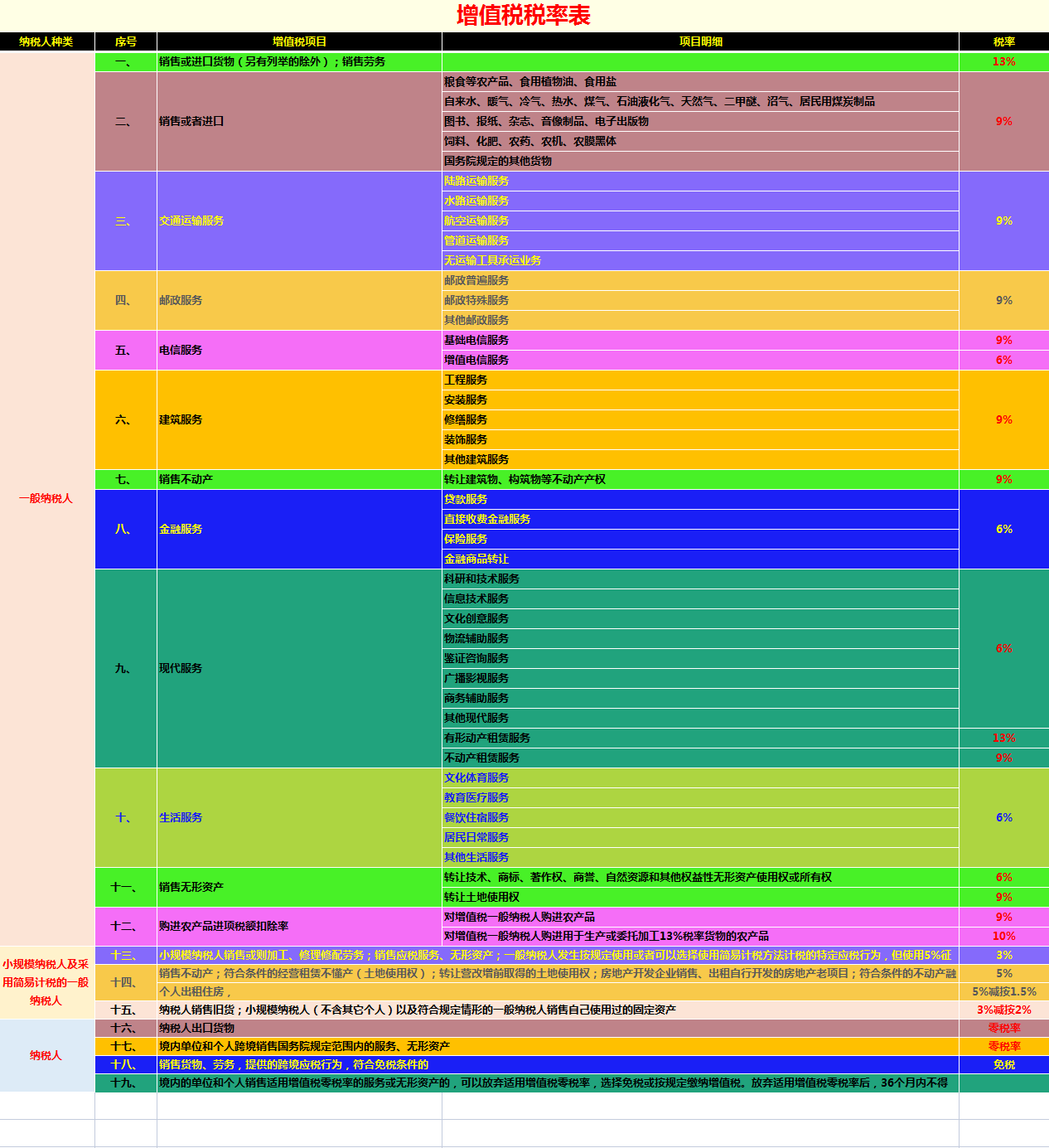This screenshot has height=1148, width=1049.
Task: Select the 纳税人种类 header cell
Action: [46, 41]
